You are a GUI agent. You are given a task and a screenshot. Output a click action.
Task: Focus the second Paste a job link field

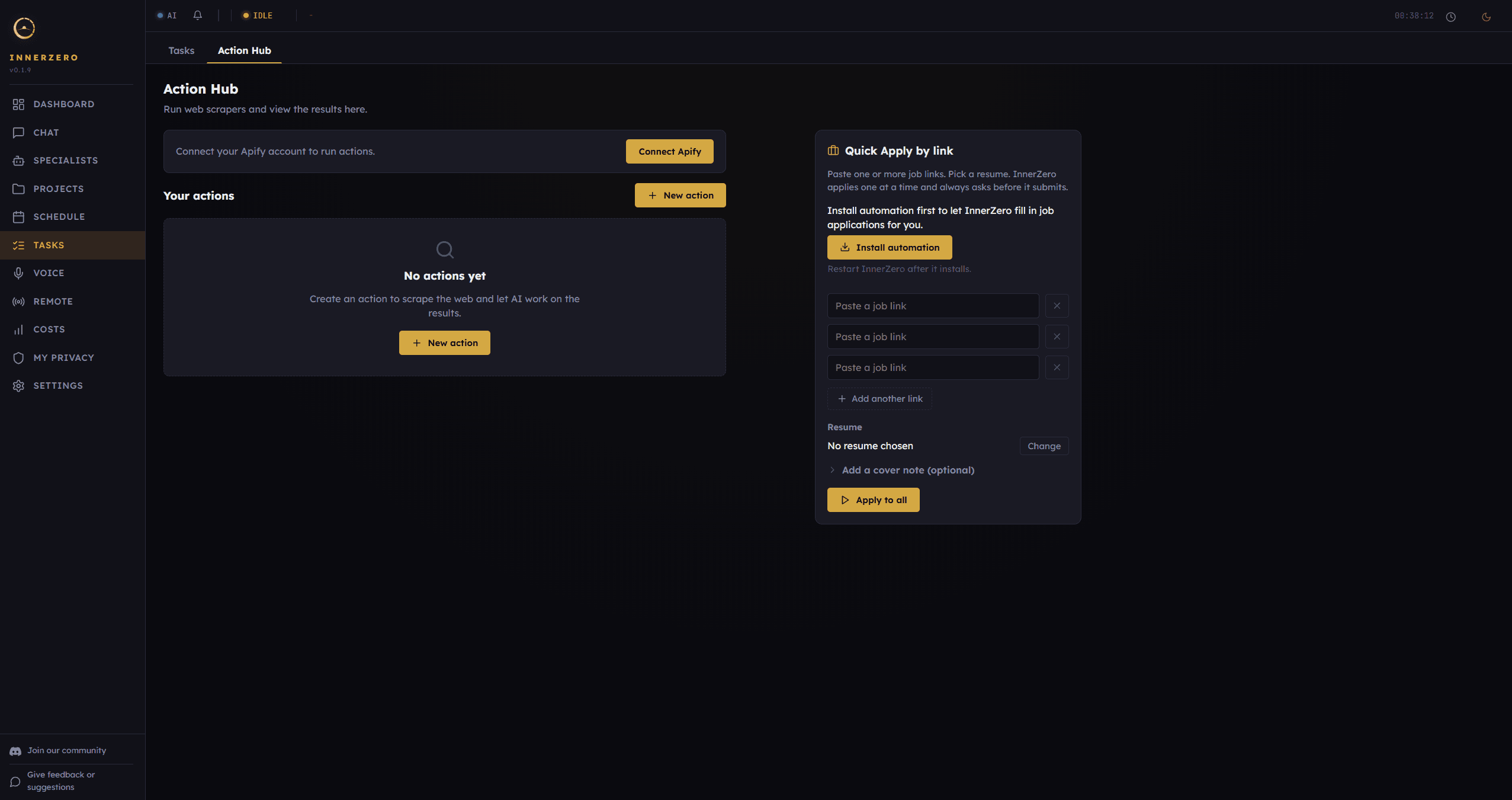tap(933, 337)
